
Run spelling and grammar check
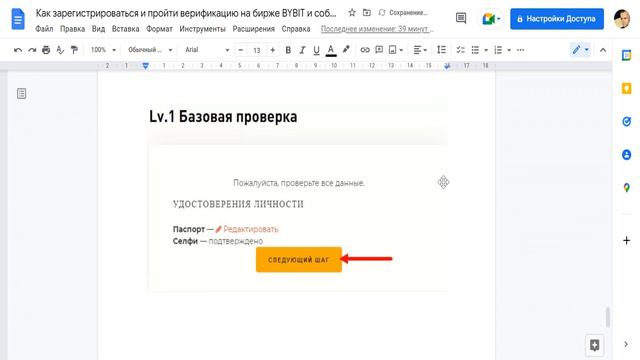click(x=60, y=50)
